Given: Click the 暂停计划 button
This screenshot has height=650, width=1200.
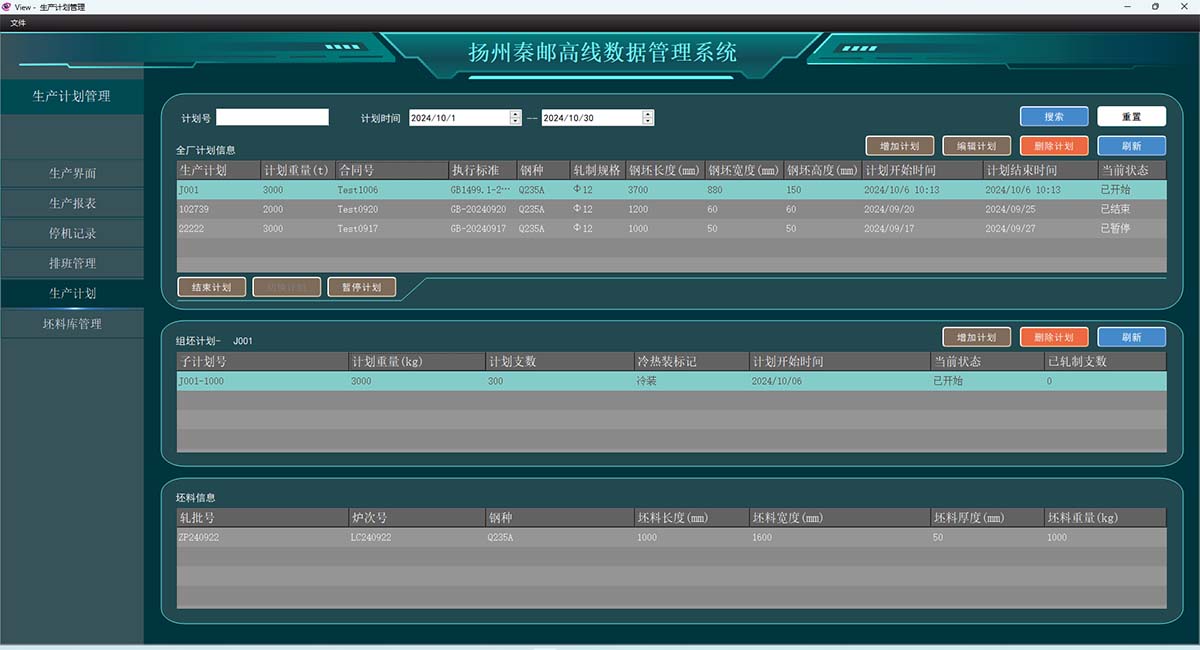Looking at the screenshot, I should click(x=362, y=287).
